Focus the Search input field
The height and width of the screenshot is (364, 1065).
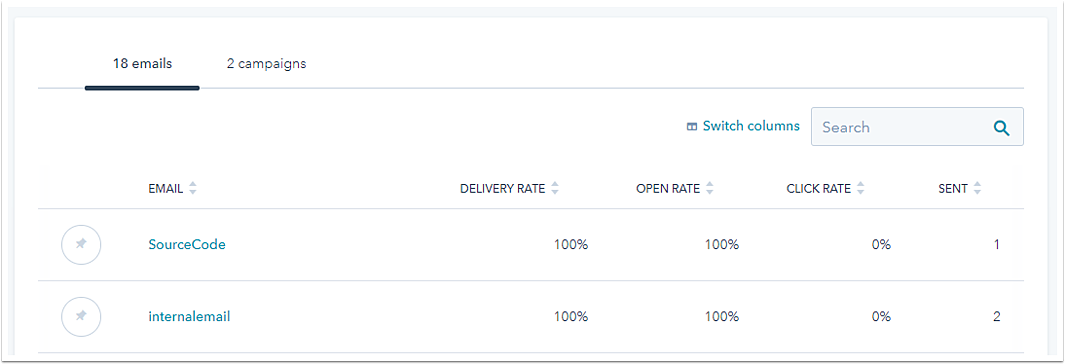[917, 126]
